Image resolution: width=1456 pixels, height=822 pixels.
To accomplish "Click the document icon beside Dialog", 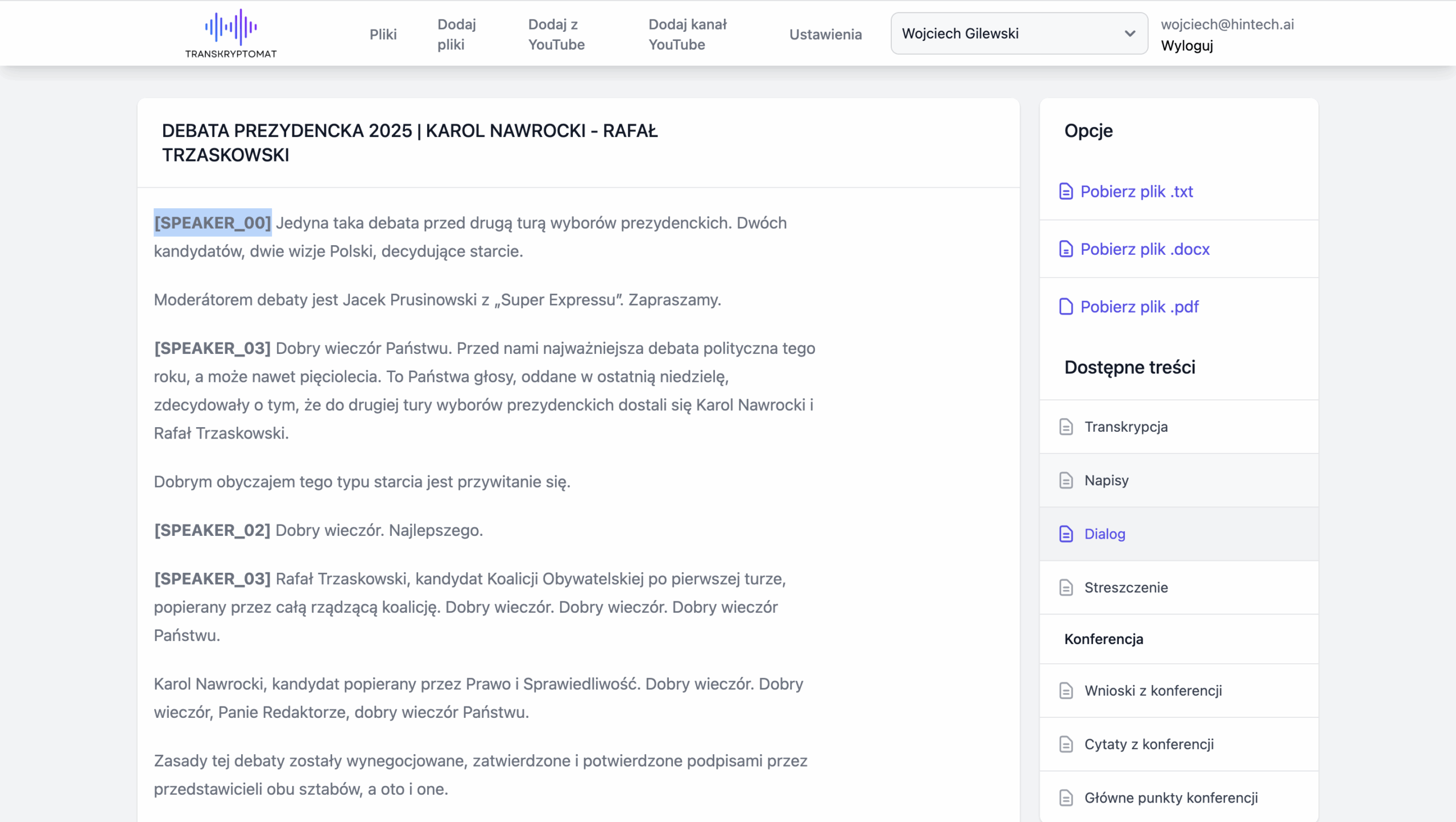I will pyautogui.click(x=1066, y=534).
